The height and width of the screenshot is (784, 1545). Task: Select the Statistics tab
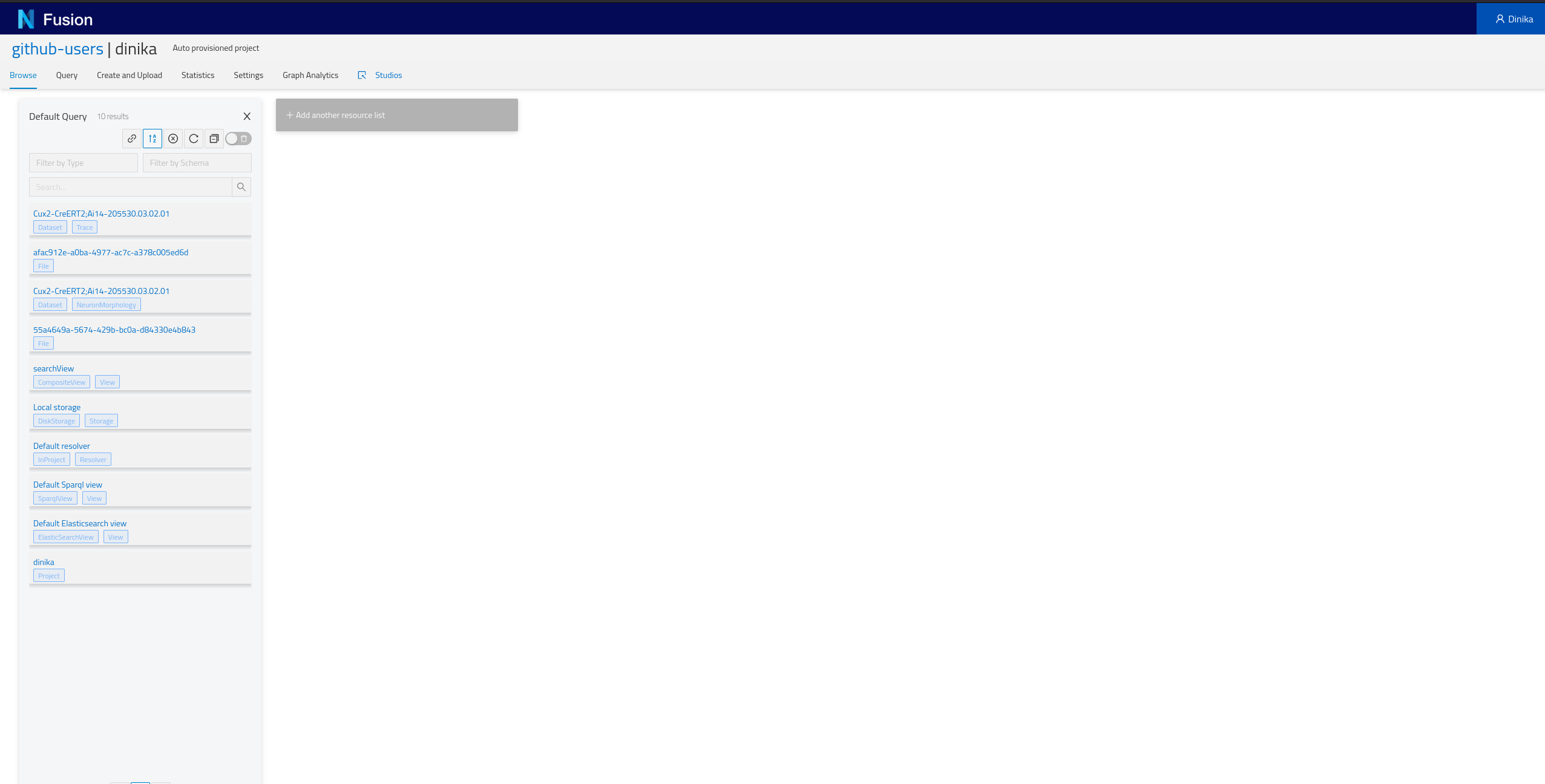pyautogui.click(x=197, y=75)
